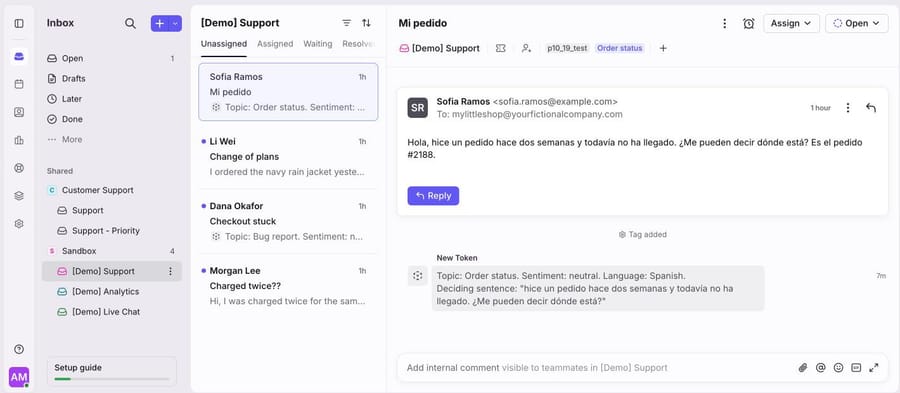Open Dana Okafor Checkout stuck conversation

tap(288, 221)
